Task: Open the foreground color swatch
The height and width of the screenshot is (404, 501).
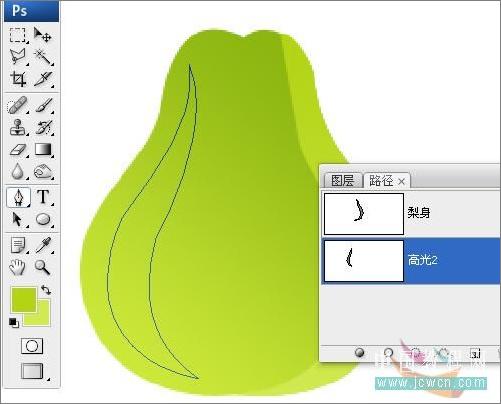Action: click(x=23, y=299)
